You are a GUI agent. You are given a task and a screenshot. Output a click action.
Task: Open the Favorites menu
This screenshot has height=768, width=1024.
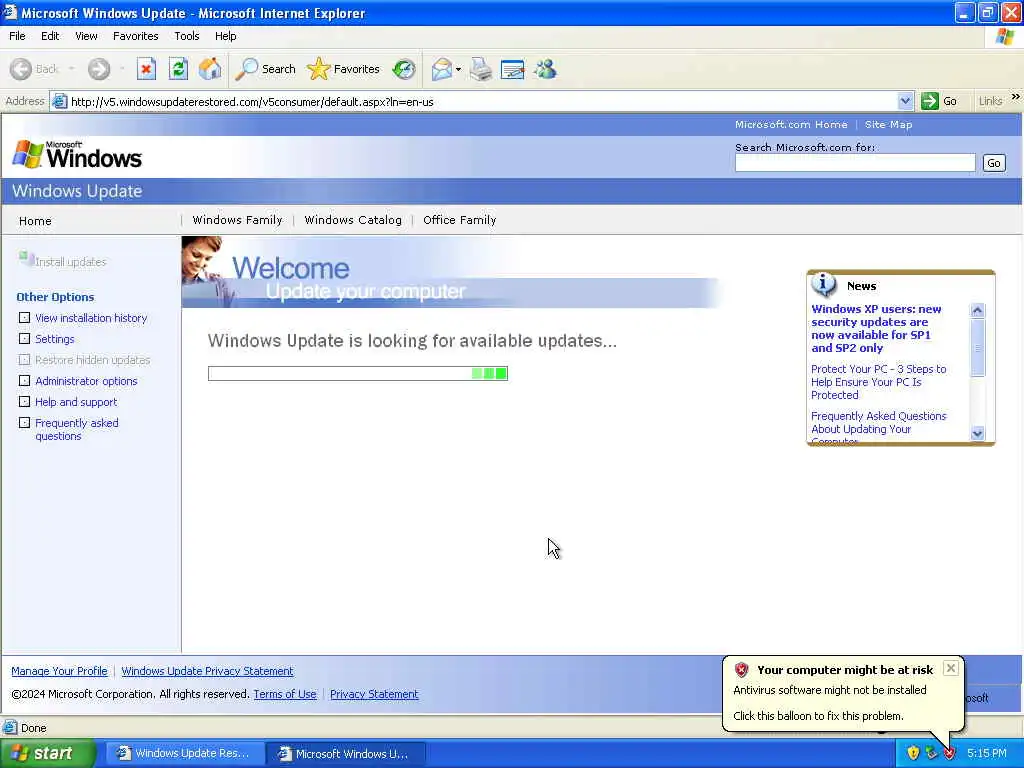(135, 36)
